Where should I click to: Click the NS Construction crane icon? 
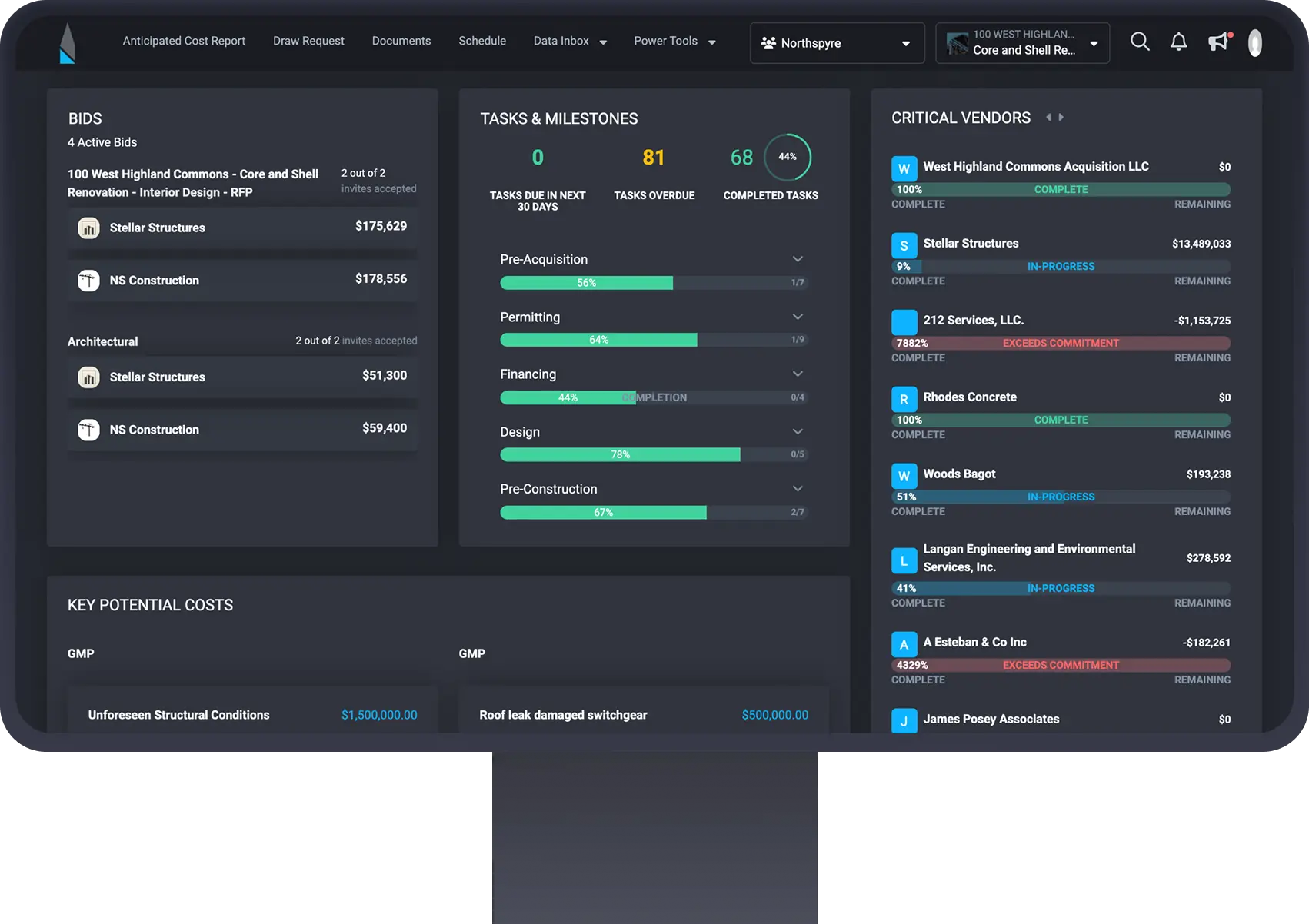88,280
